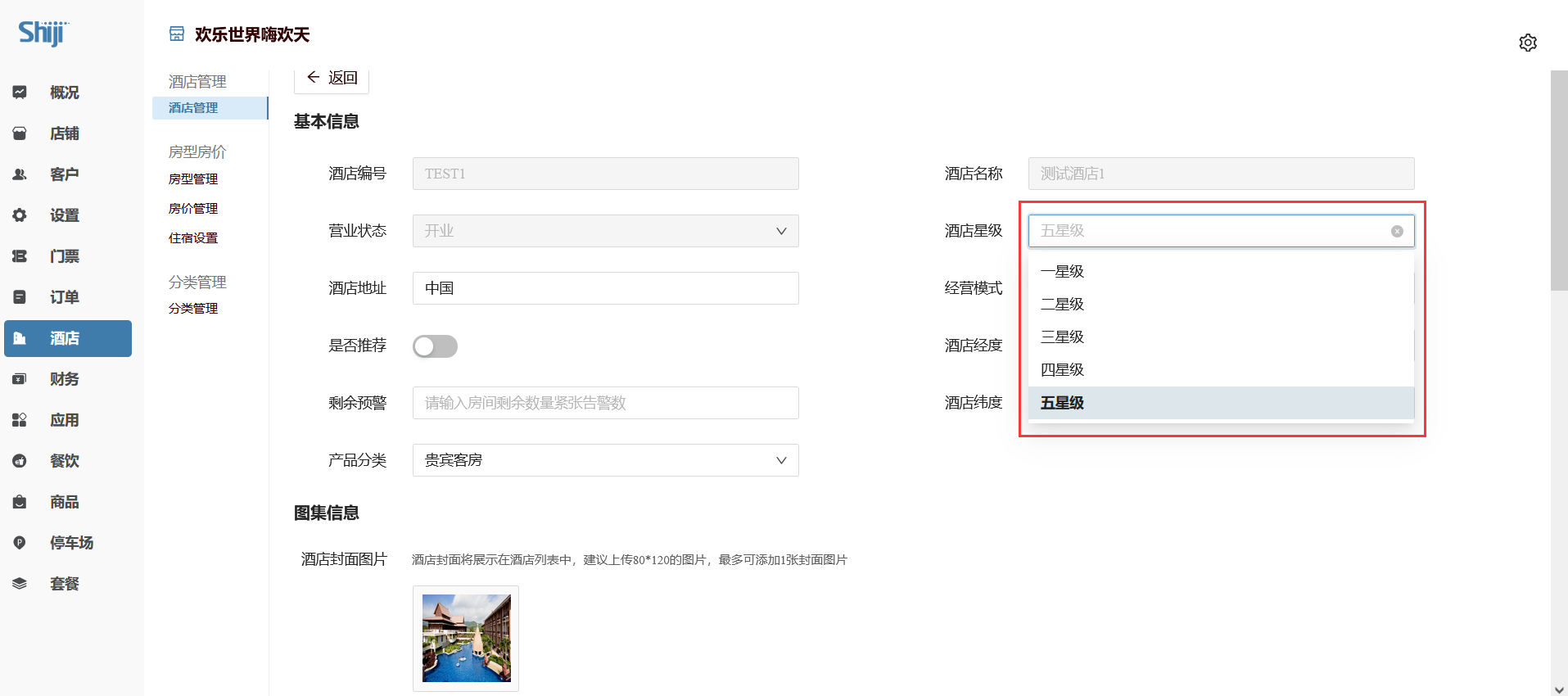Image resolution: width=1568 pixels, height=696 pixels.
Task: Clear the 酒店星级 selection with the x icon
Action: point(1397,231)
